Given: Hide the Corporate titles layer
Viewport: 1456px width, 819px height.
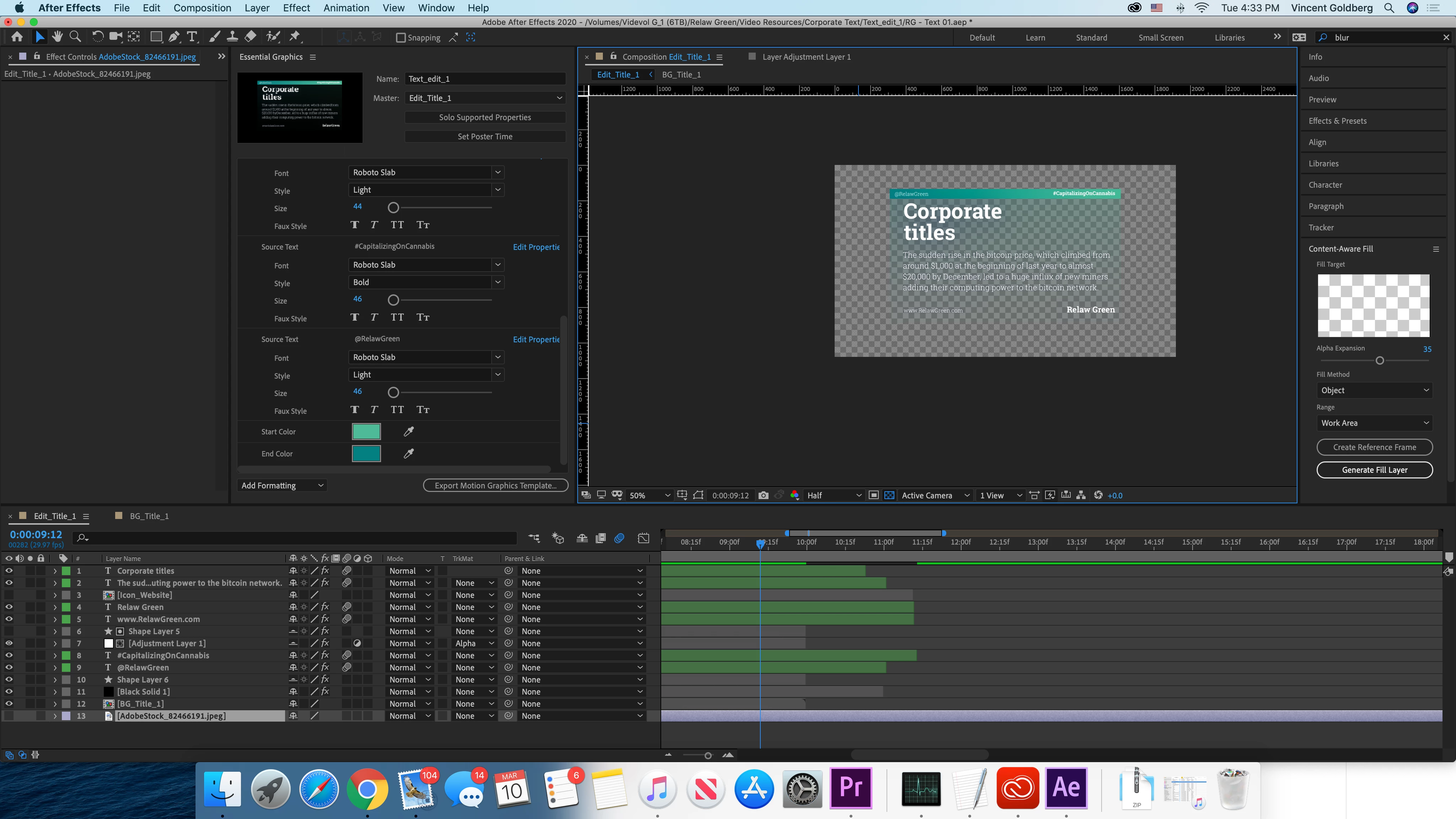Looking at the screenshot, I should click(9, 571).
